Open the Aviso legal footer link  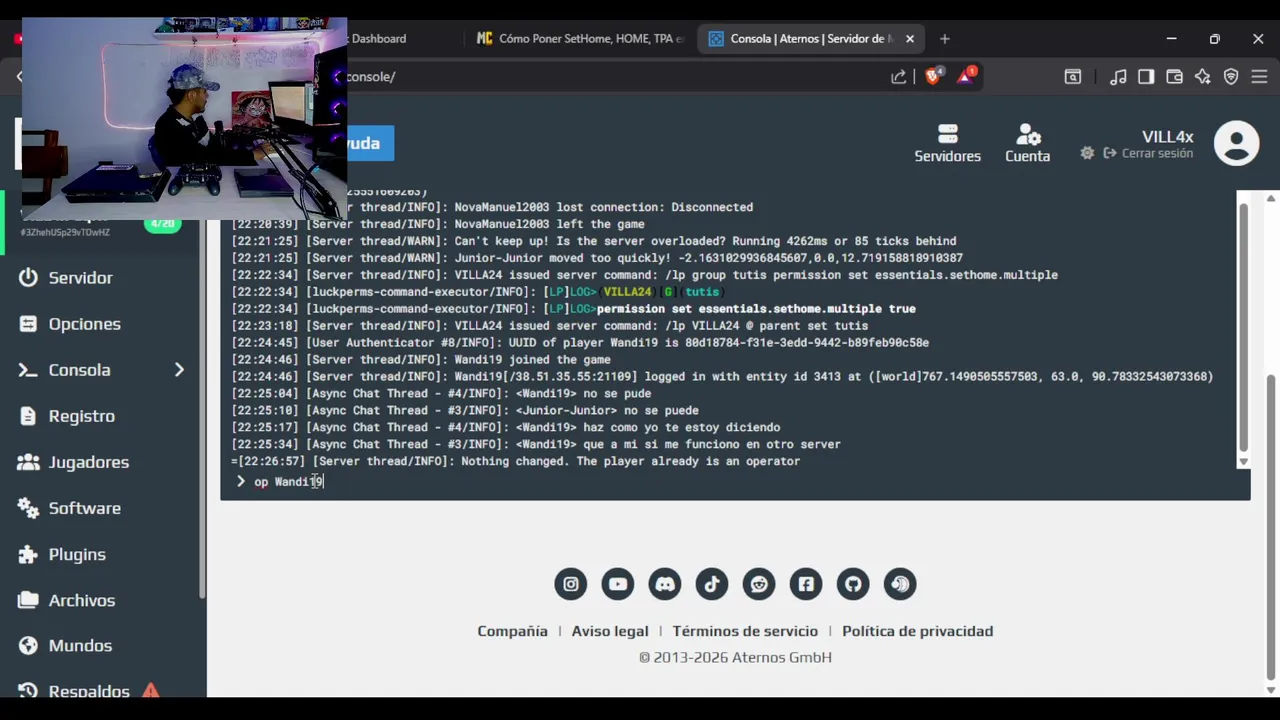(610, 631)
